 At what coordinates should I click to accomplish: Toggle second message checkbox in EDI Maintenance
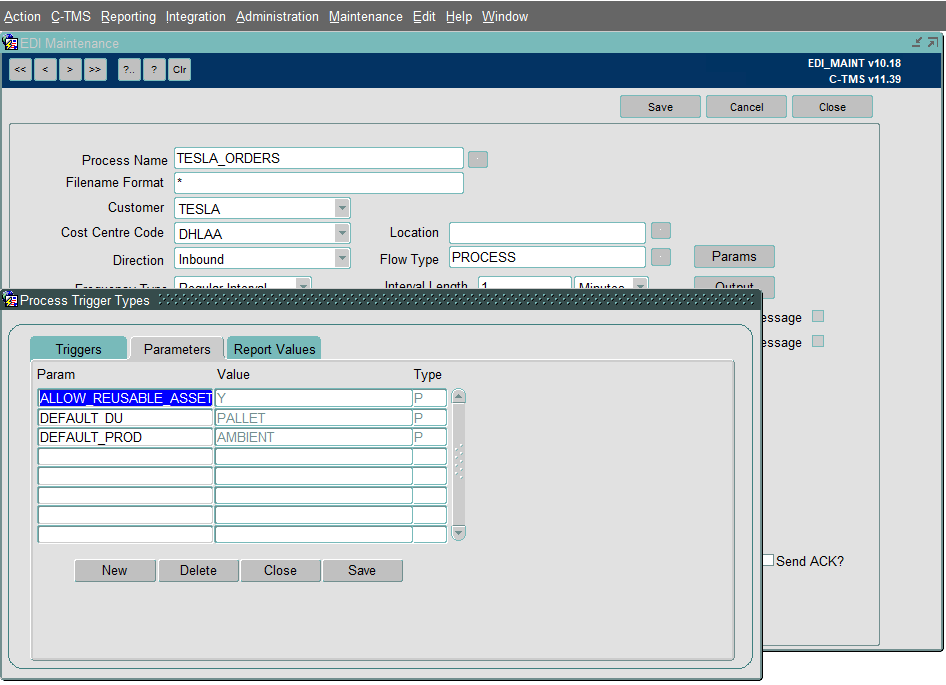point(818,342)
